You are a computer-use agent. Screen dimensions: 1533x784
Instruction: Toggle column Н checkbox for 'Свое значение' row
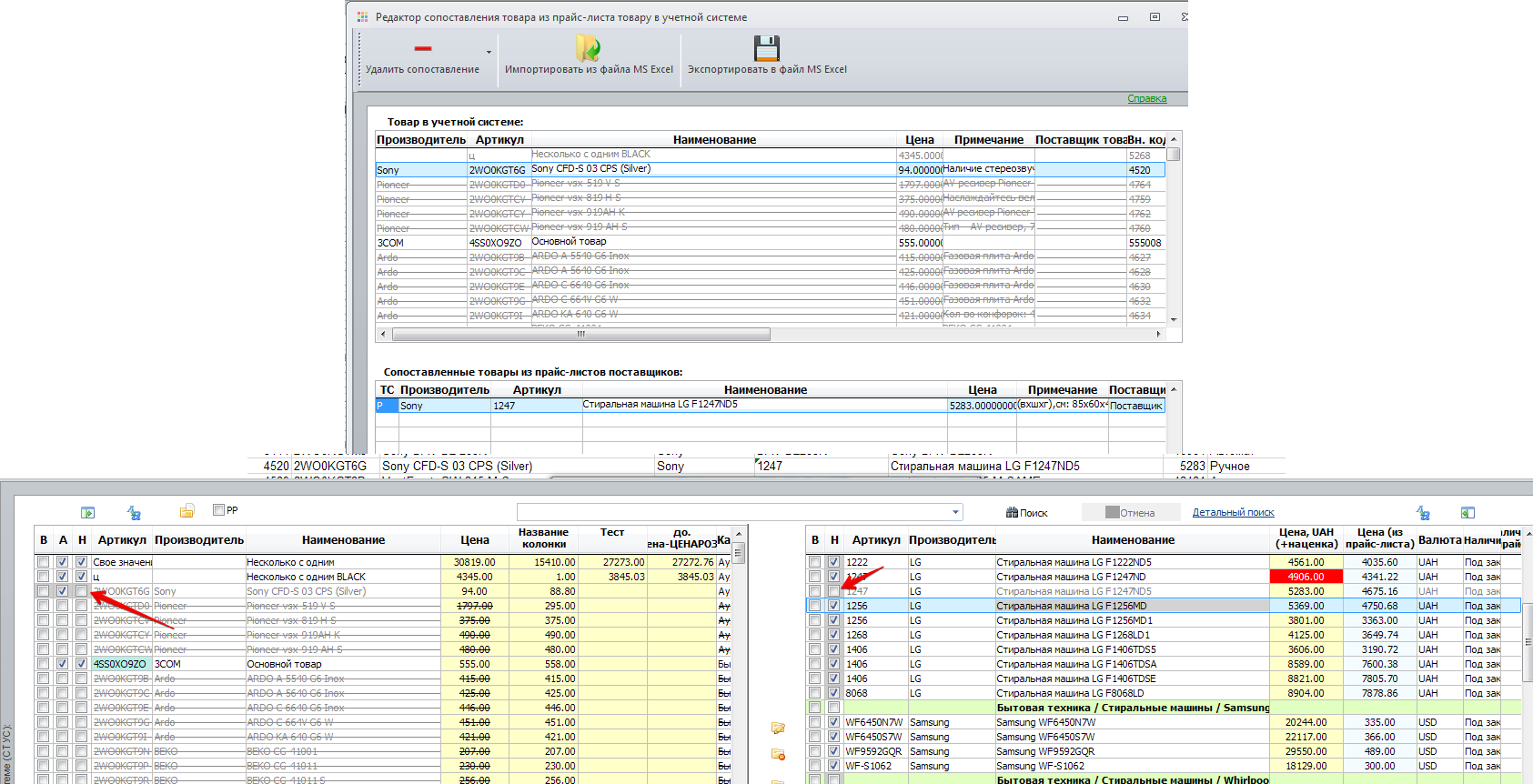point(82,562)
